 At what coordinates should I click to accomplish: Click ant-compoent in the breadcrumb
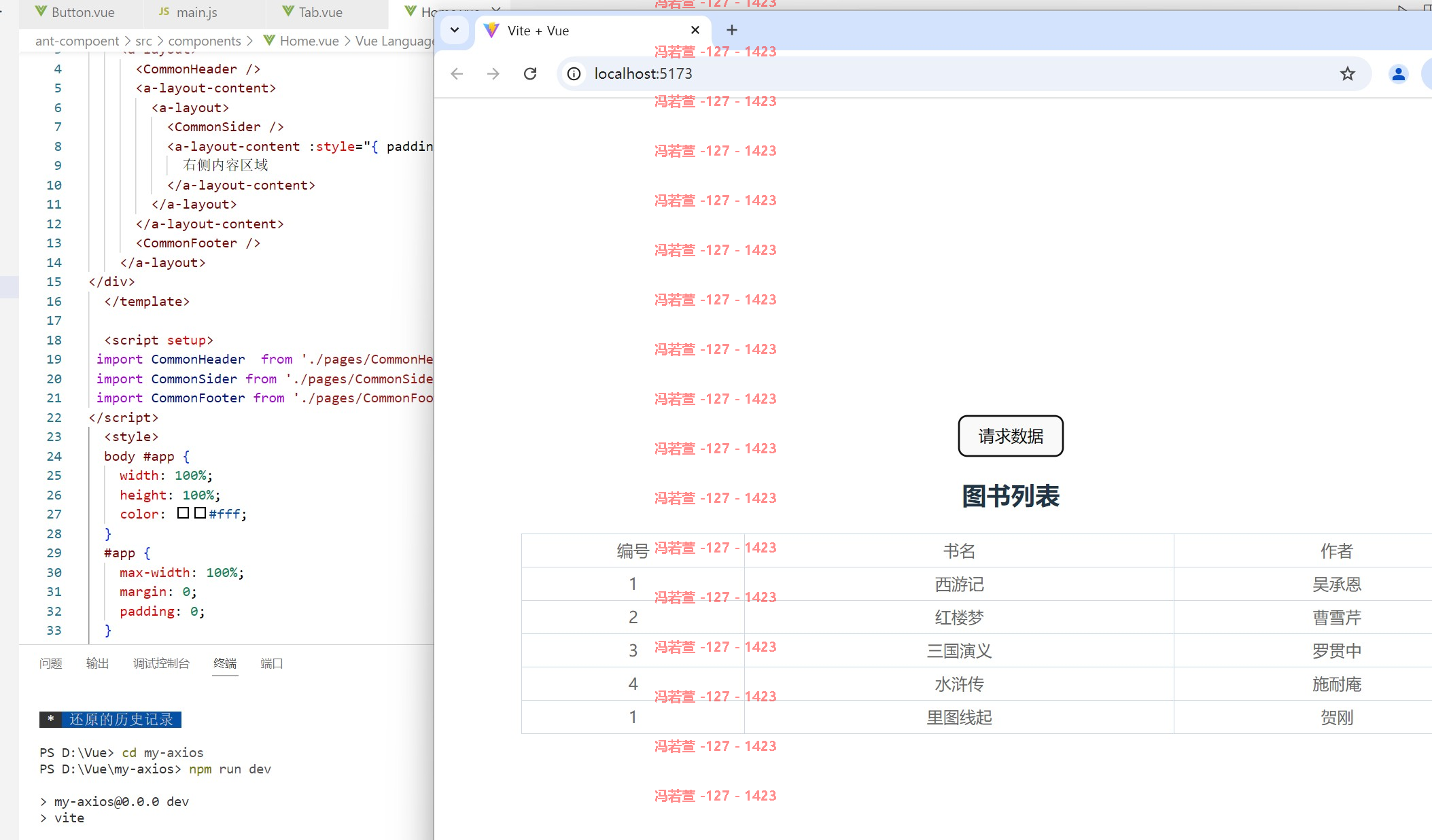77,41
